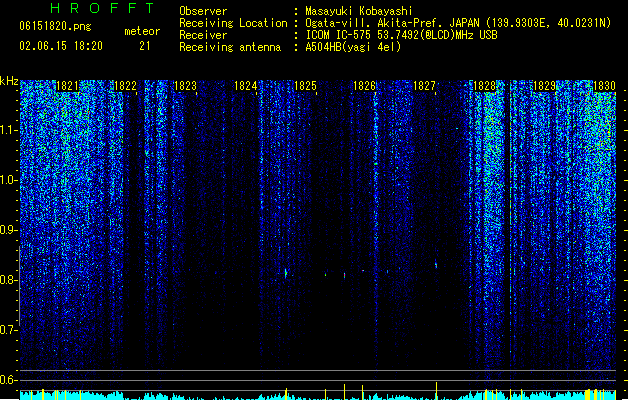This screenshot has height=400, width=629.
Task: Click the bright echo dot midway between 1824 and 1825
Action: click(x=286, y=273)
